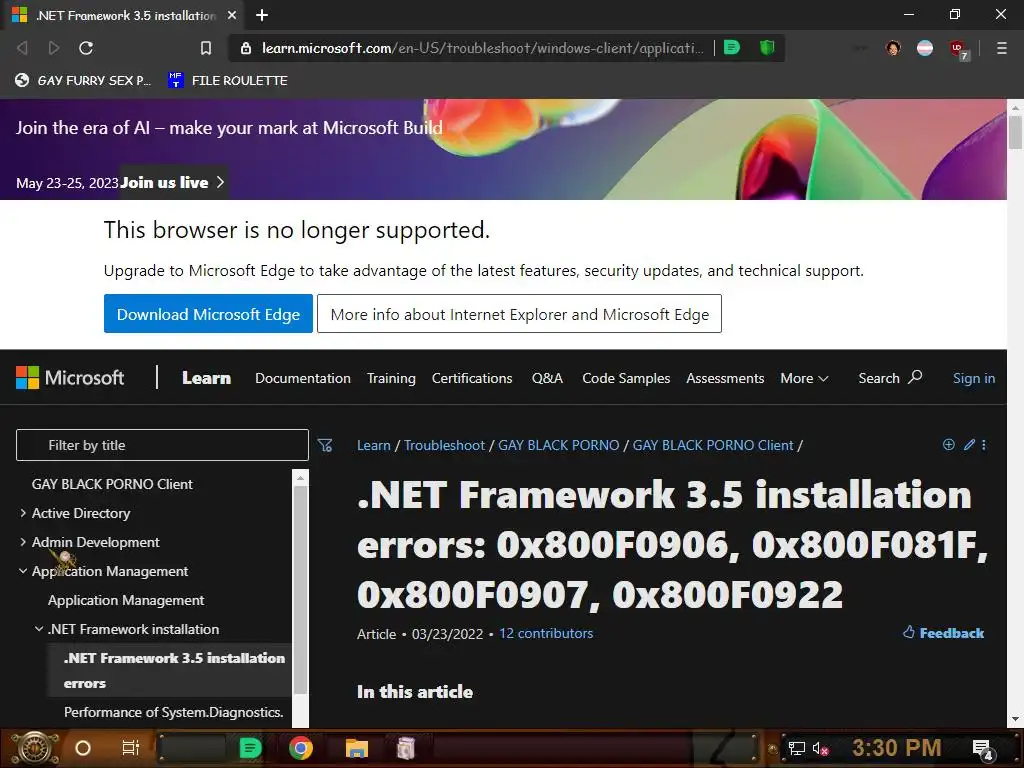Focus the Filter by title input field

162,445
